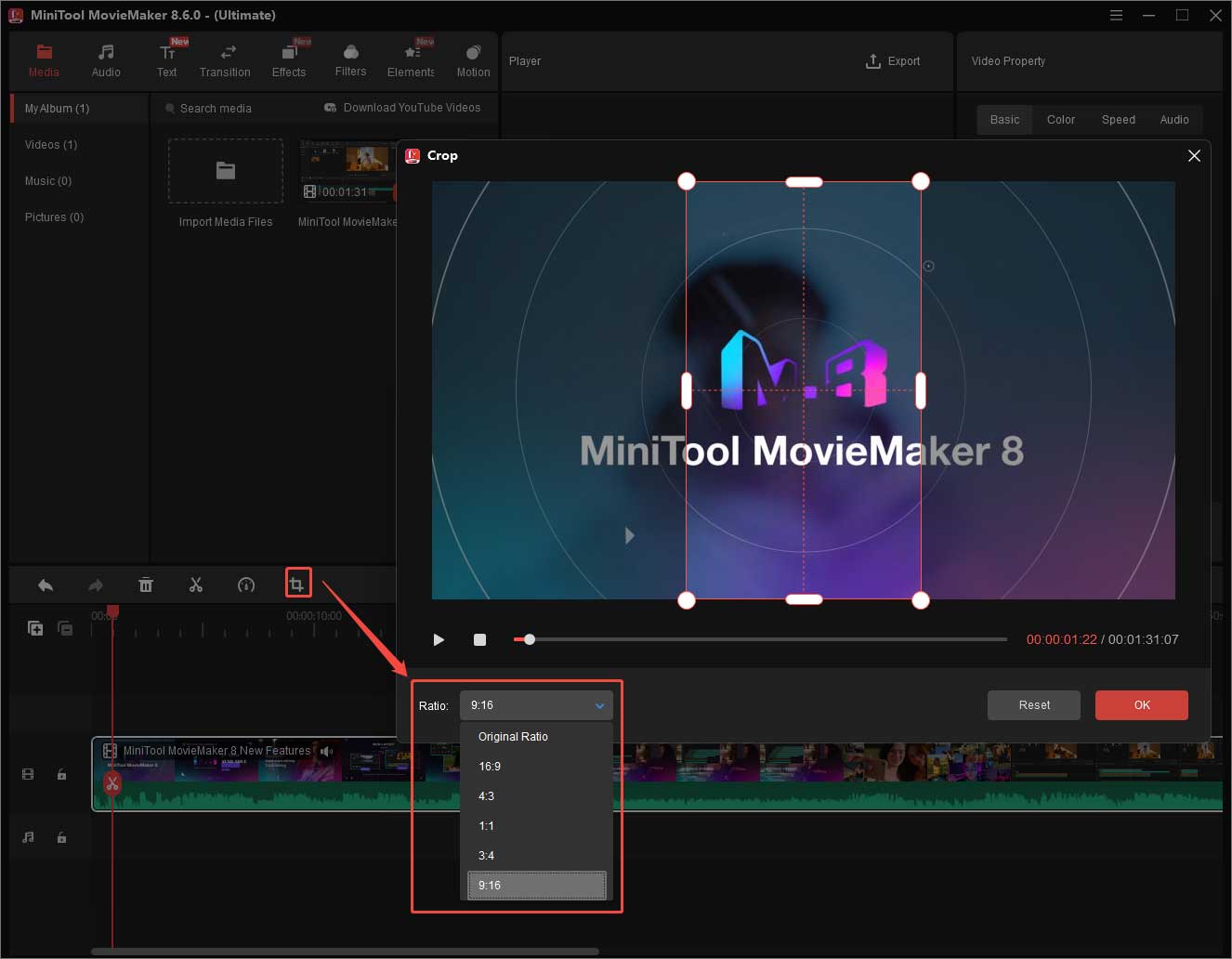Choose Original Ratio option
Image resolution: width=1232 pixels, height=959 pixels.
[536, 736]
